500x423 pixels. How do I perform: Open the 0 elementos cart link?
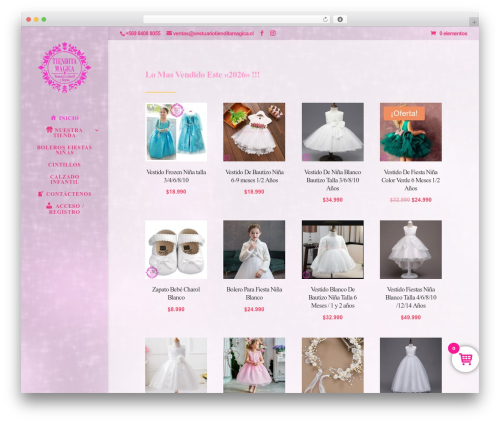(453, 33)
